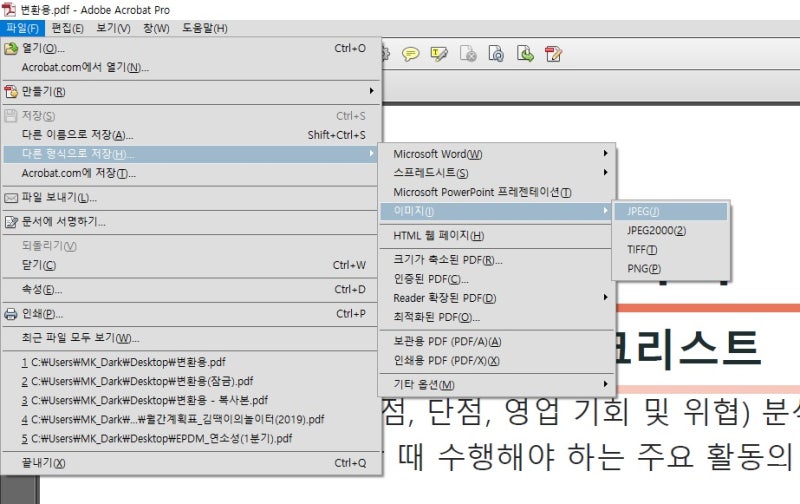Open the 보기(V) menu
Image resolution: width=800 pixels, height=504 pixels.
point(113,28)
